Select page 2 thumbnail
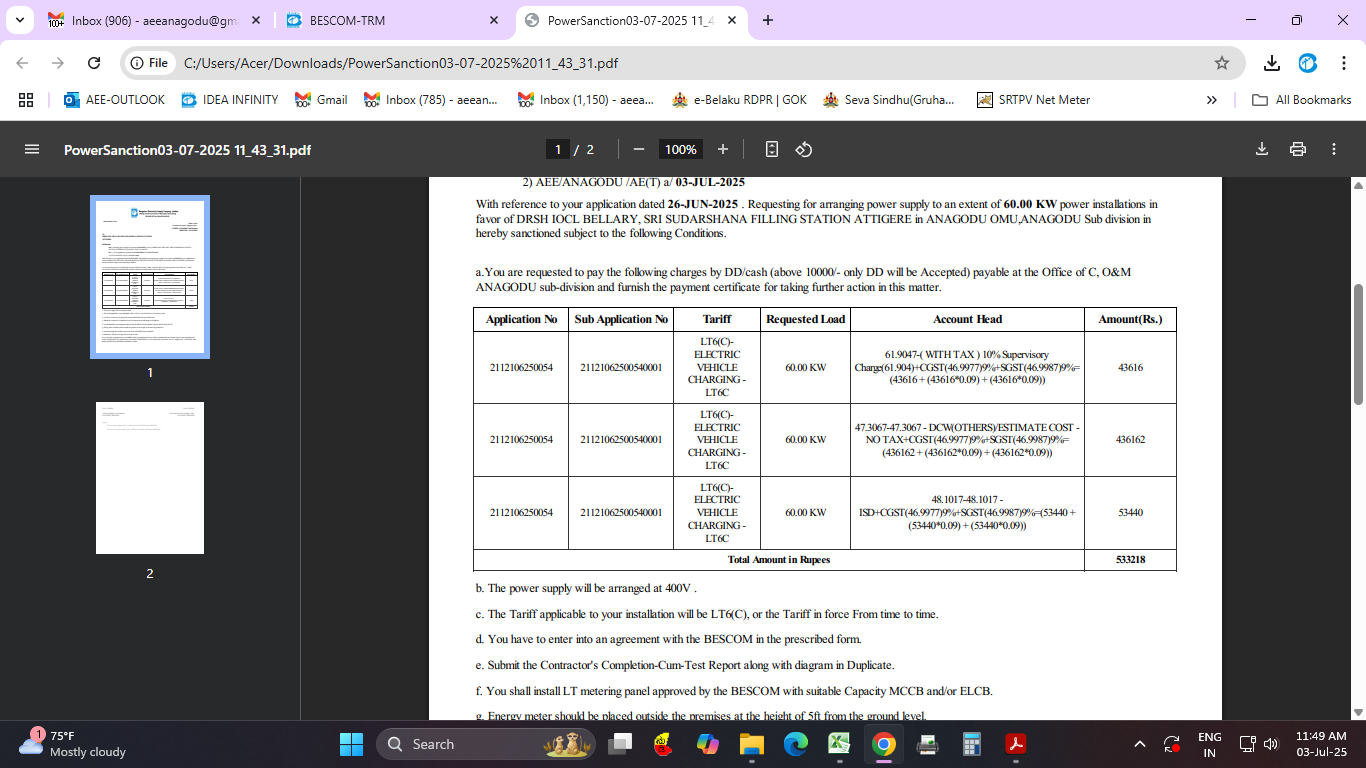The width and height of the screenshot is (1366, 768). click(x=150, y=478)
